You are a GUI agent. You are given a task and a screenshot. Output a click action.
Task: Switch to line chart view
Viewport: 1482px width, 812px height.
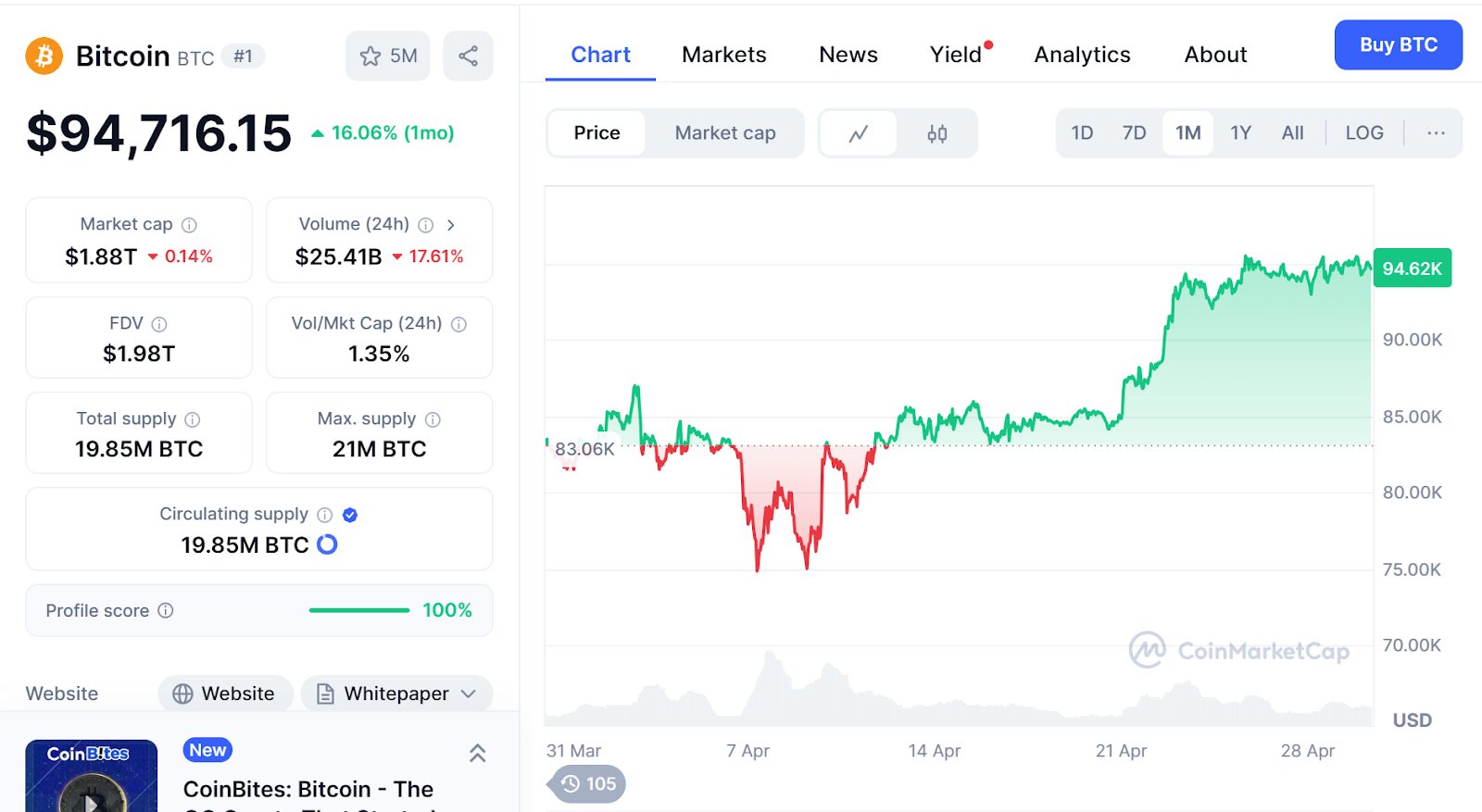[x=859, y=133]
